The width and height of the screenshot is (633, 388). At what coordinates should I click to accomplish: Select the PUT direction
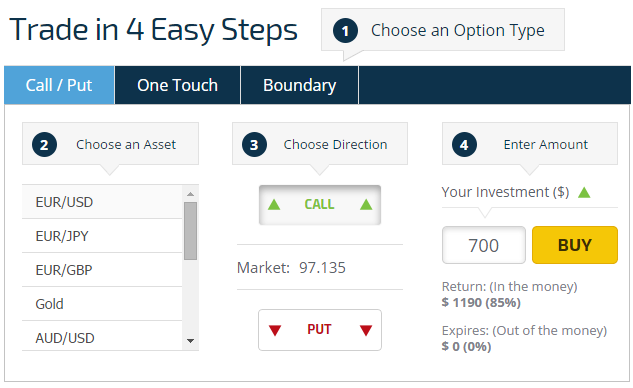point(320,330)
